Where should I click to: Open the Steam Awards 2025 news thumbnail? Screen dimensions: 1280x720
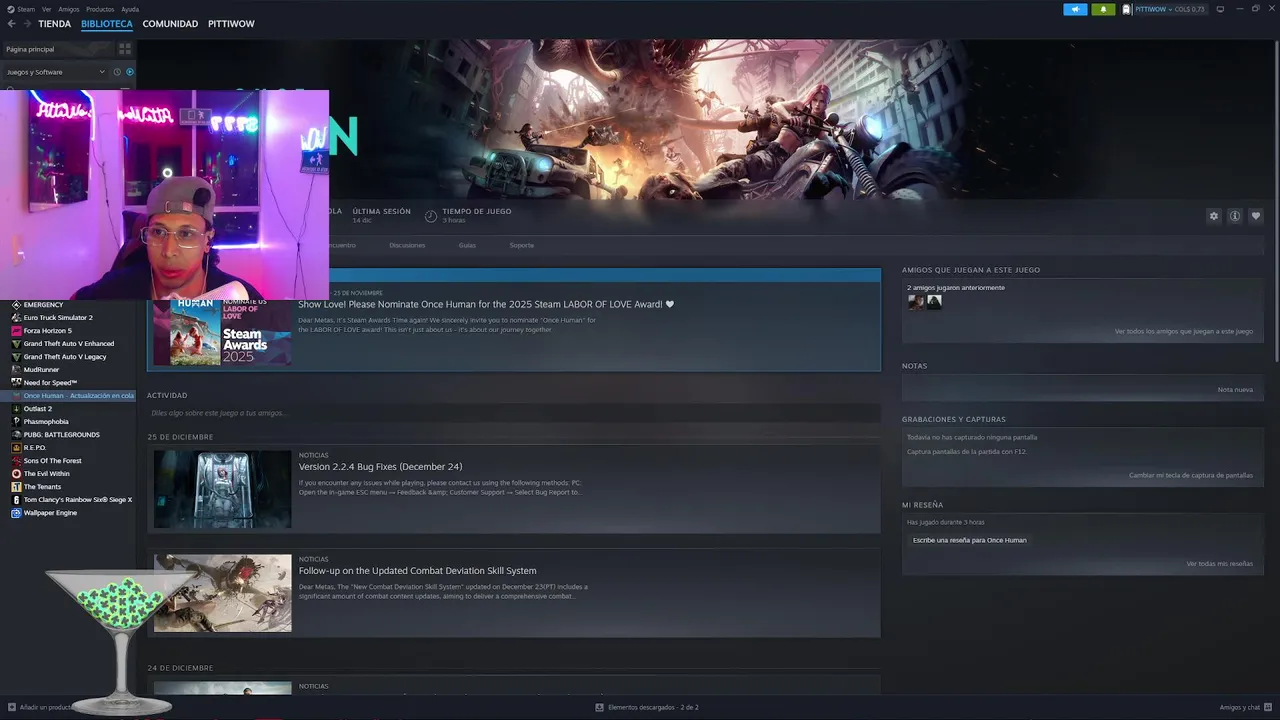tap(222, 332)
